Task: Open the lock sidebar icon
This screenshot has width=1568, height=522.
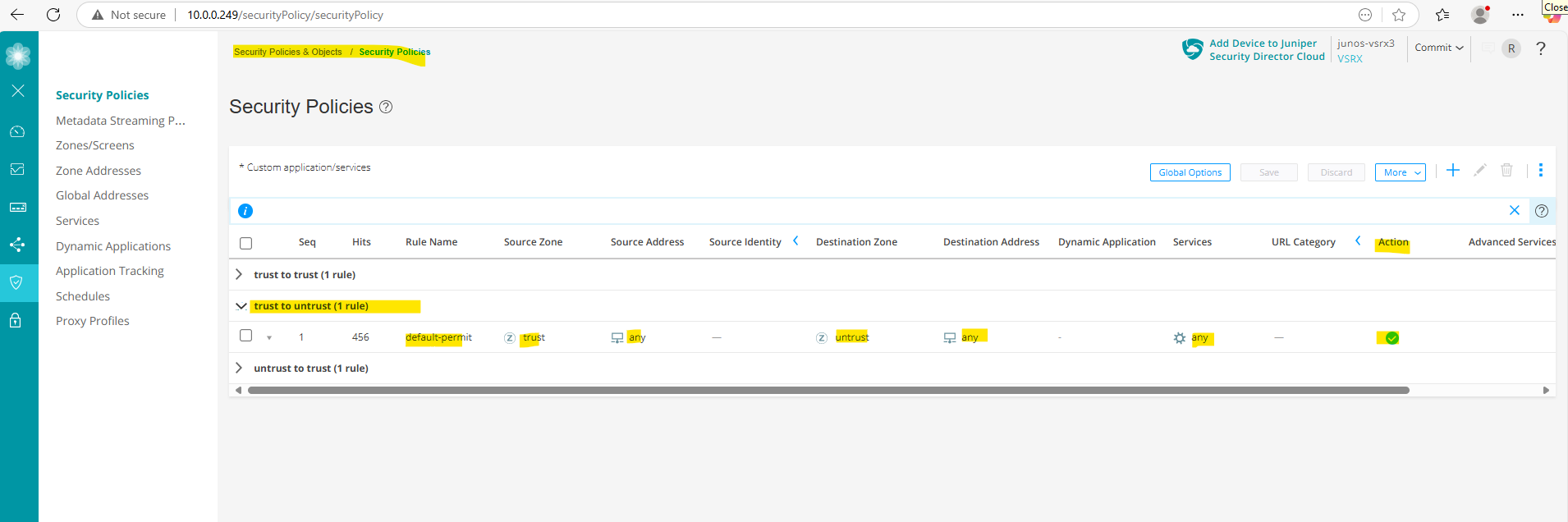Action: (16, 320)
